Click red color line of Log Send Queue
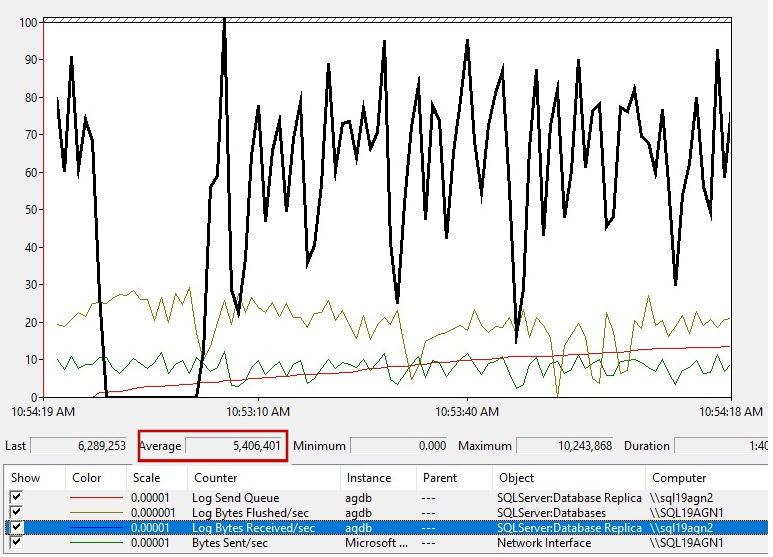 tap(94, 498)
